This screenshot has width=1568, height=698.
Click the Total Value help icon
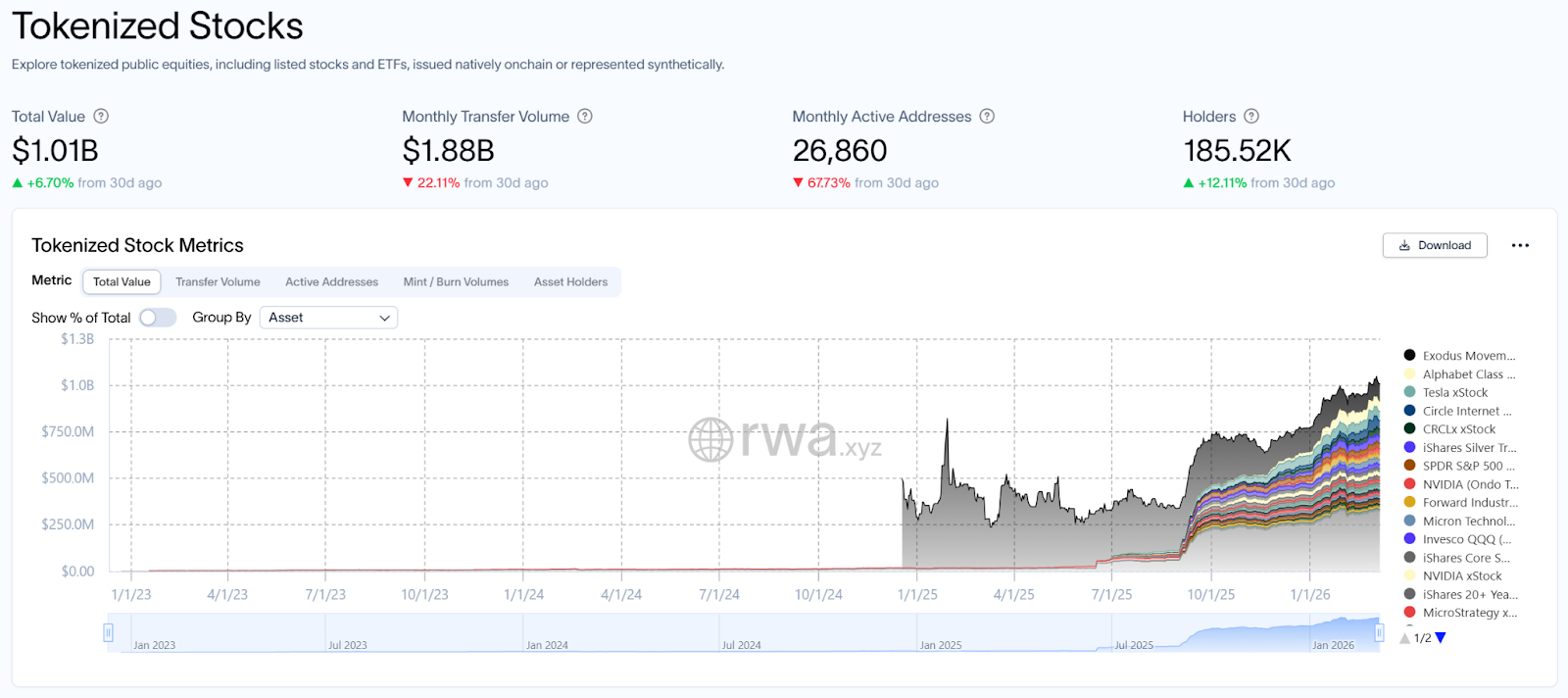(x=101, y=116)
